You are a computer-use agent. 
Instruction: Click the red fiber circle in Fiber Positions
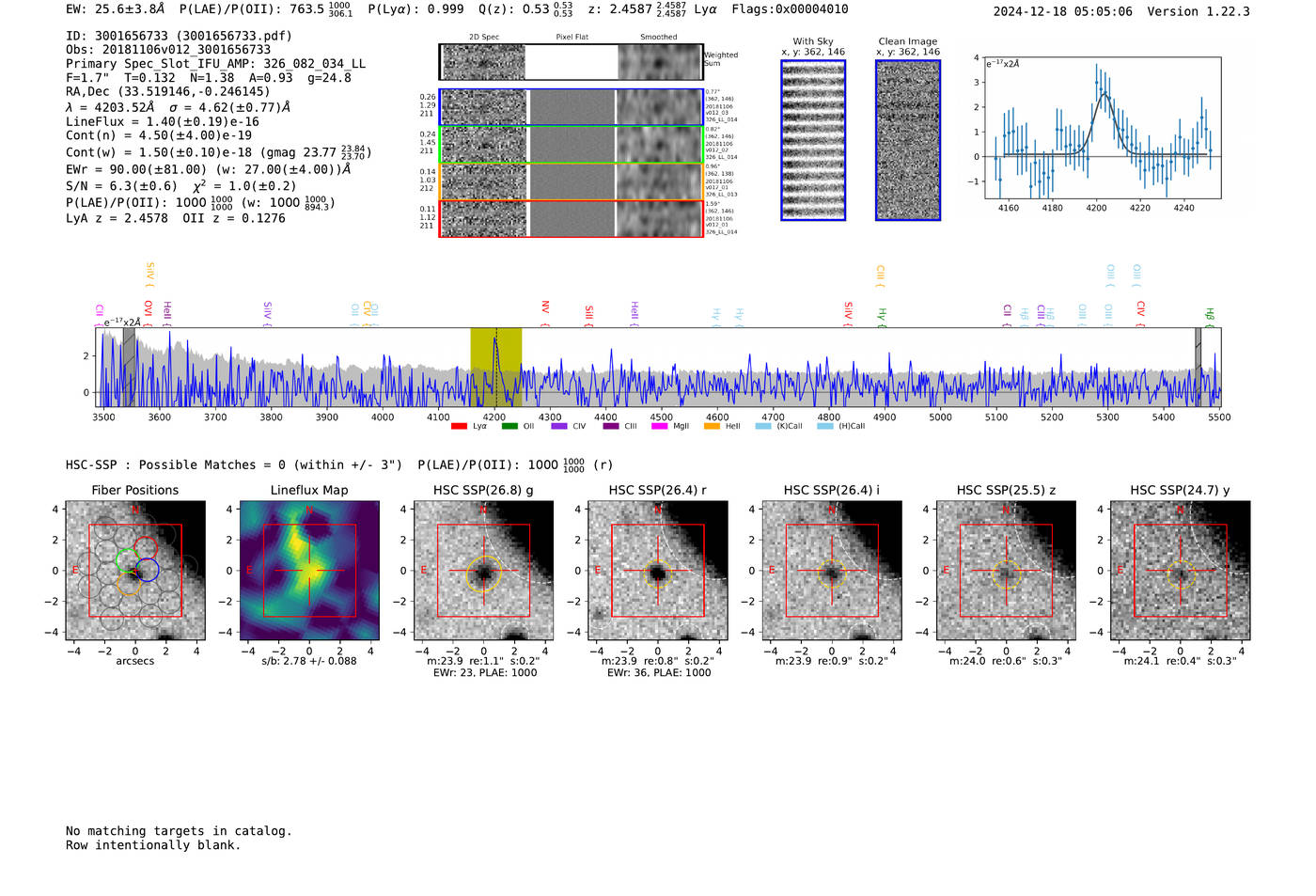pos(146,548)
